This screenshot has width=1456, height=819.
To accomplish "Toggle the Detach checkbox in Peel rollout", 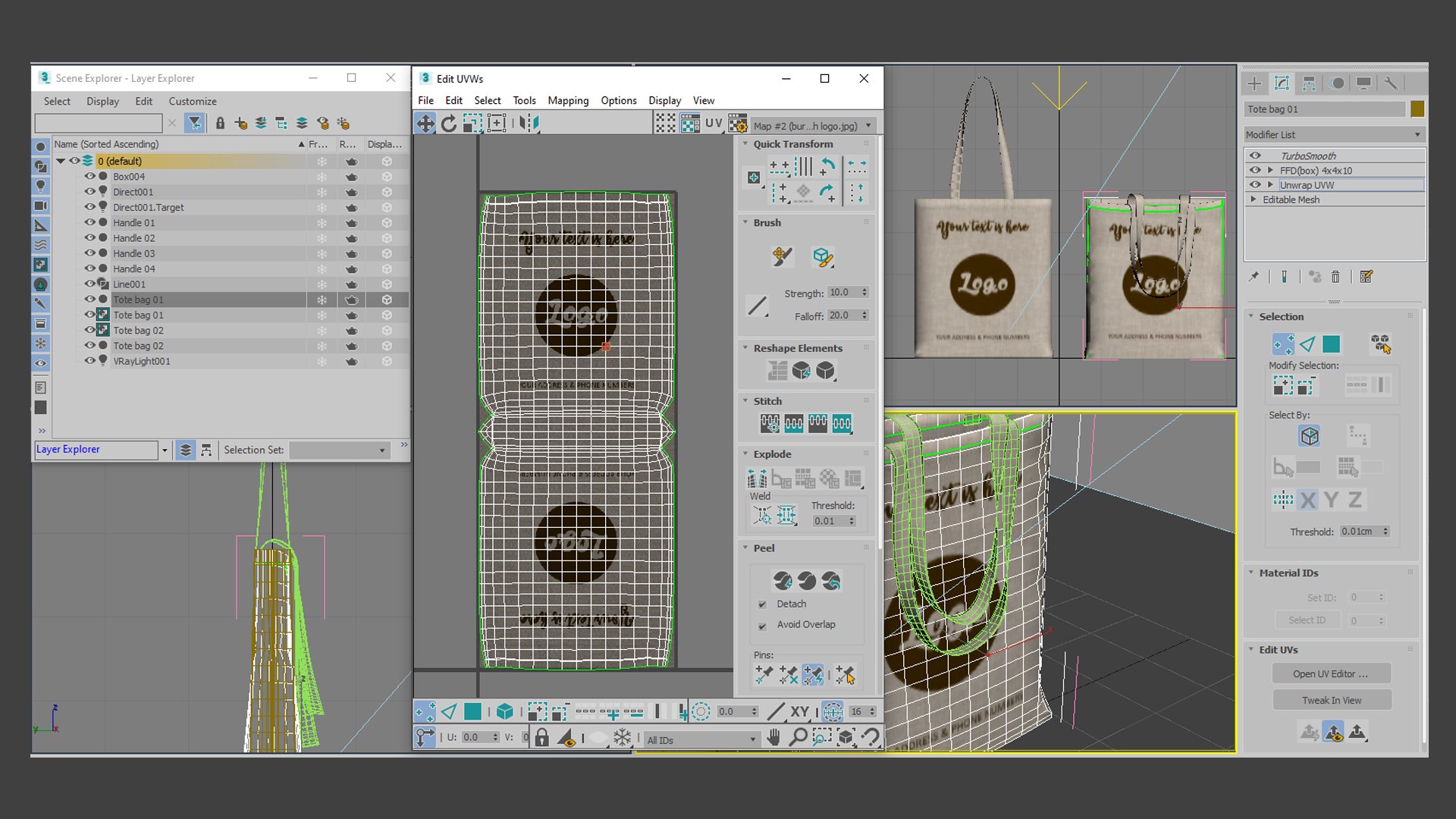I will pos(762,604).
